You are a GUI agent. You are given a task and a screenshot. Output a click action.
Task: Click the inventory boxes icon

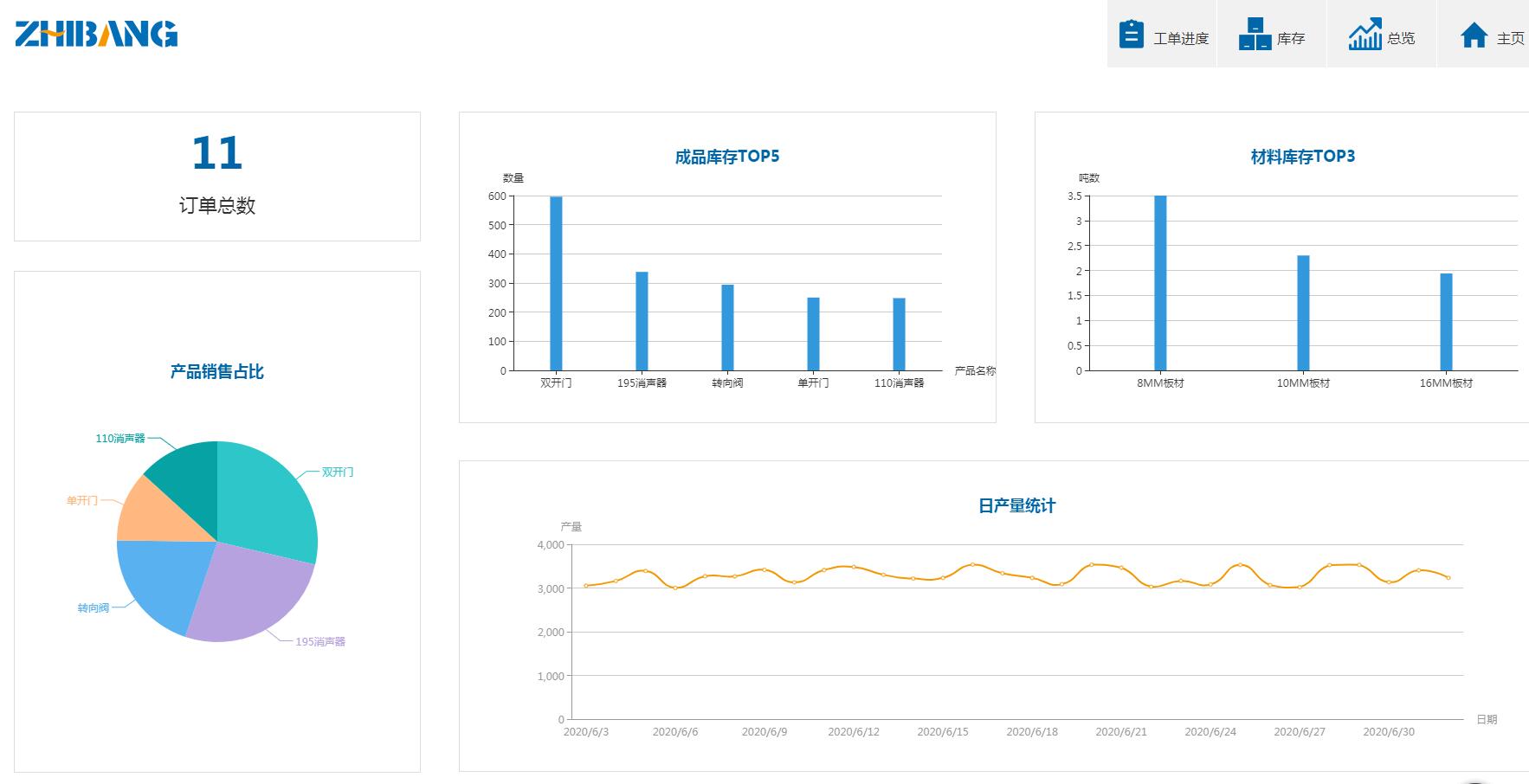tap(1255, 35)
